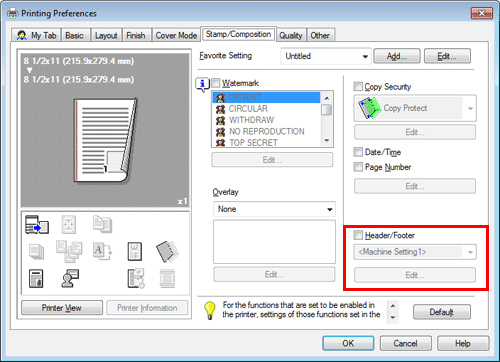
Task: Enable the Watermark checkbox
Action: [216, 83]
